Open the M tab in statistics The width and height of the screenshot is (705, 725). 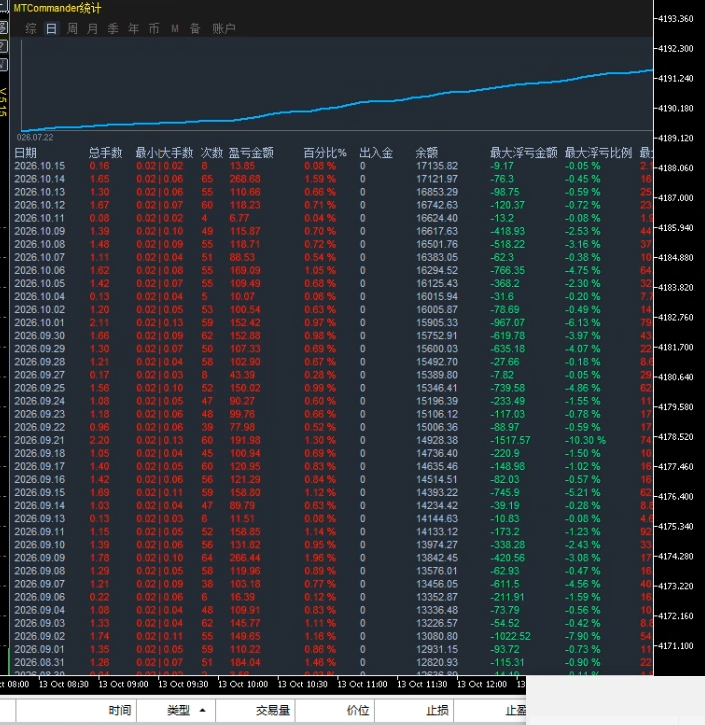tap(175, 29)
